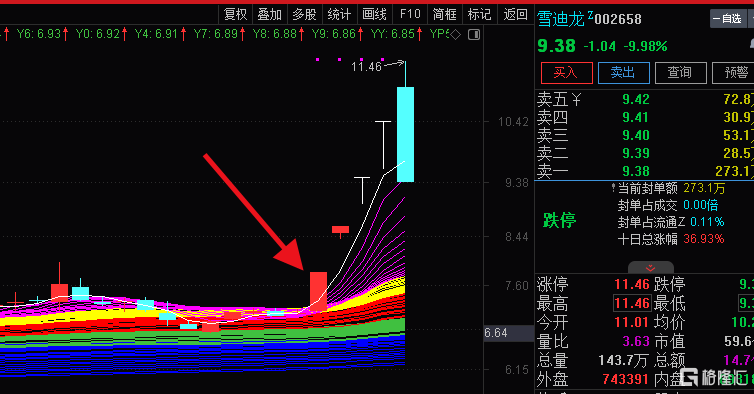Activate the 画线 drawing tool
The height and width of the screenshot is (394, 754).
coord(375,14)
